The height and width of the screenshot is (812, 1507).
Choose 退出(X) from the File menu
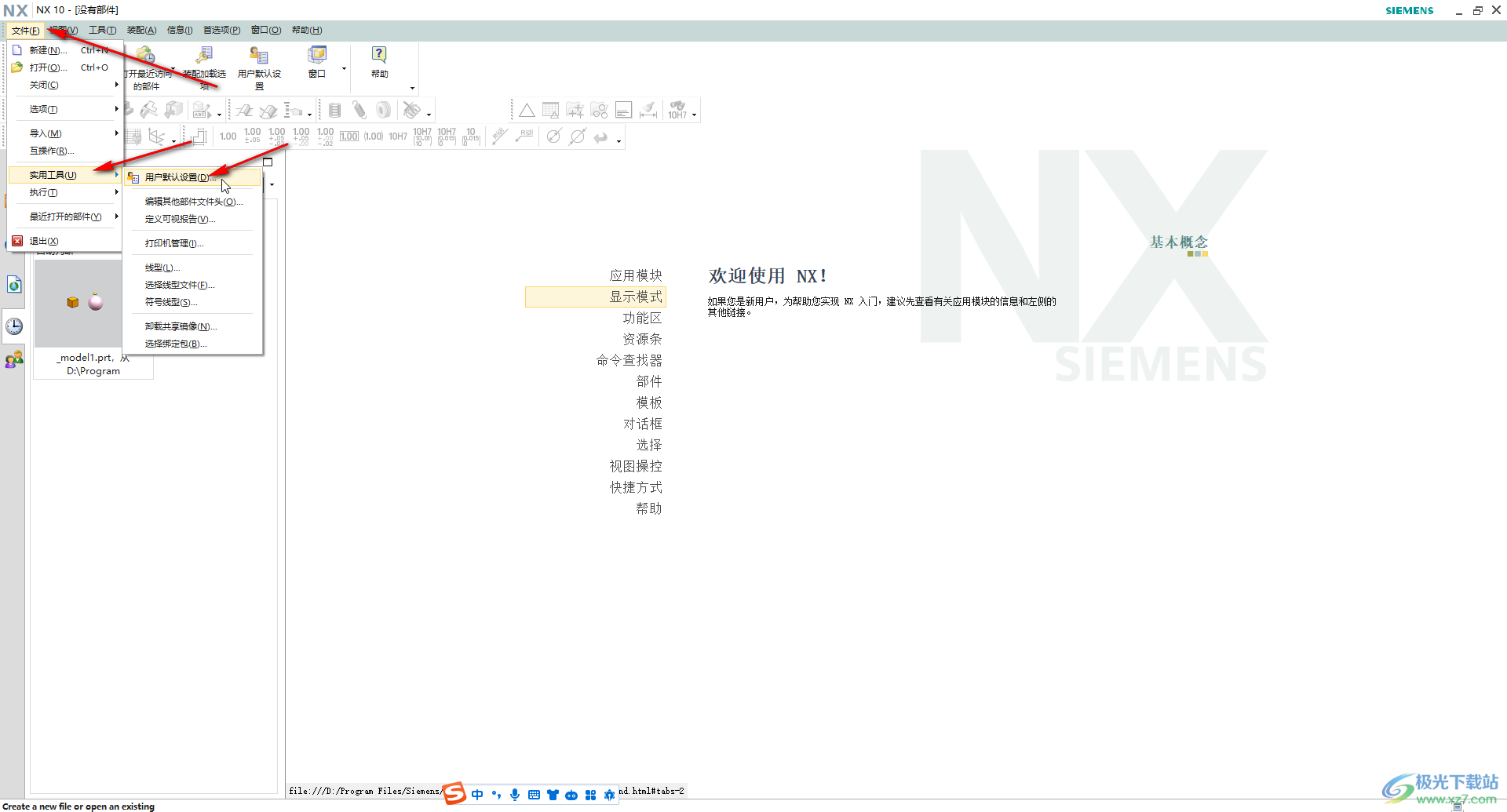tap(66, 241)
